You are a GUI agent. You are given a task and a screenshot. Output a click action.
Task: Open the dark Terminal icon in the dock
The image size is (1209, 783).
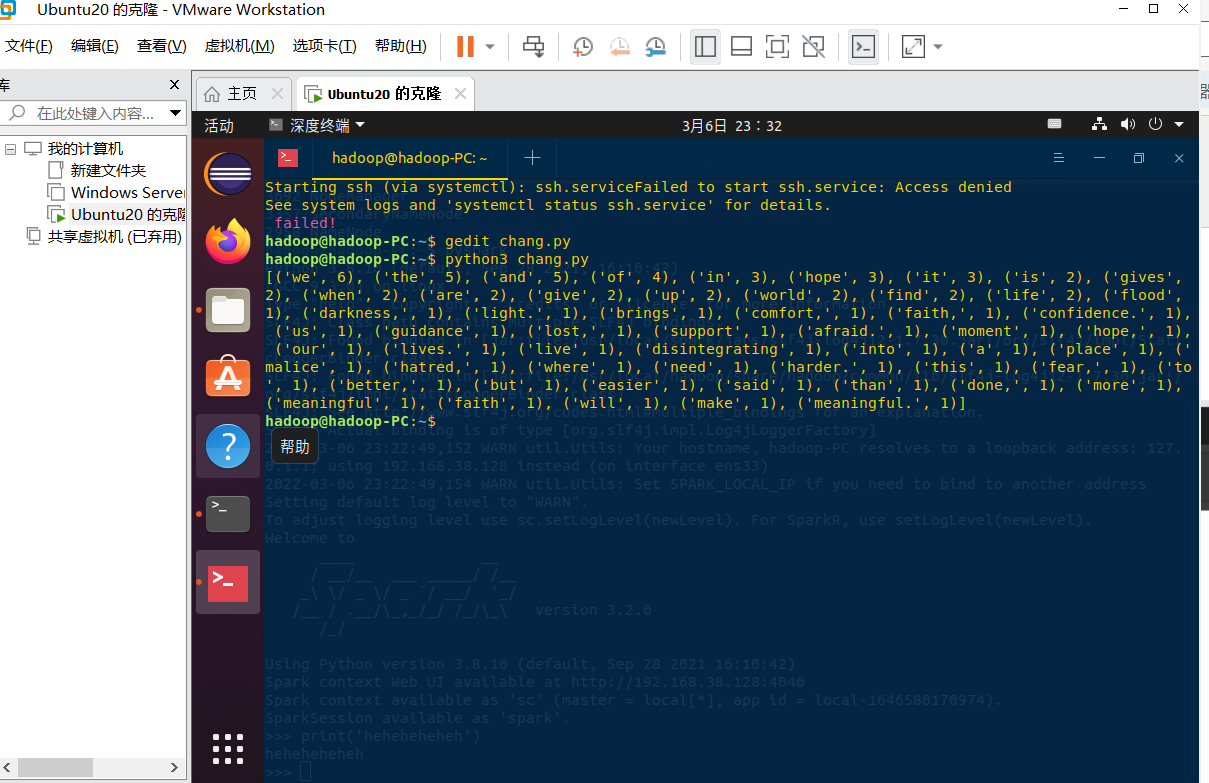pyautogui.click(x=228, y=513)
